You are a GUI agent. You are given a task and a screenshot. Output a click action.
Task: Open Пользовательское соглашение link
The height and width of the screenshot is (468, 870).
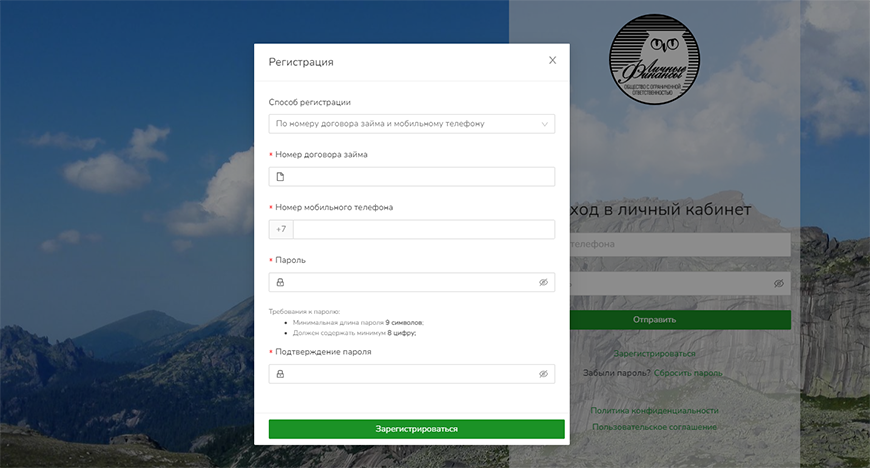[x=654, y=427]
